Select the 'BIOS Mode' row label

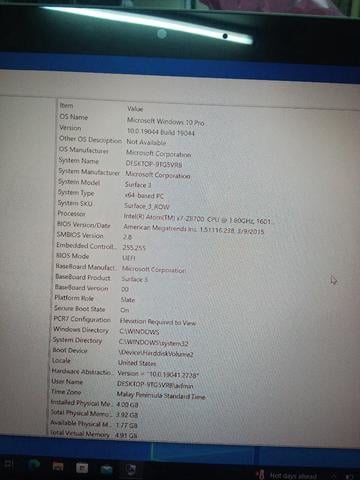[73, 256]
